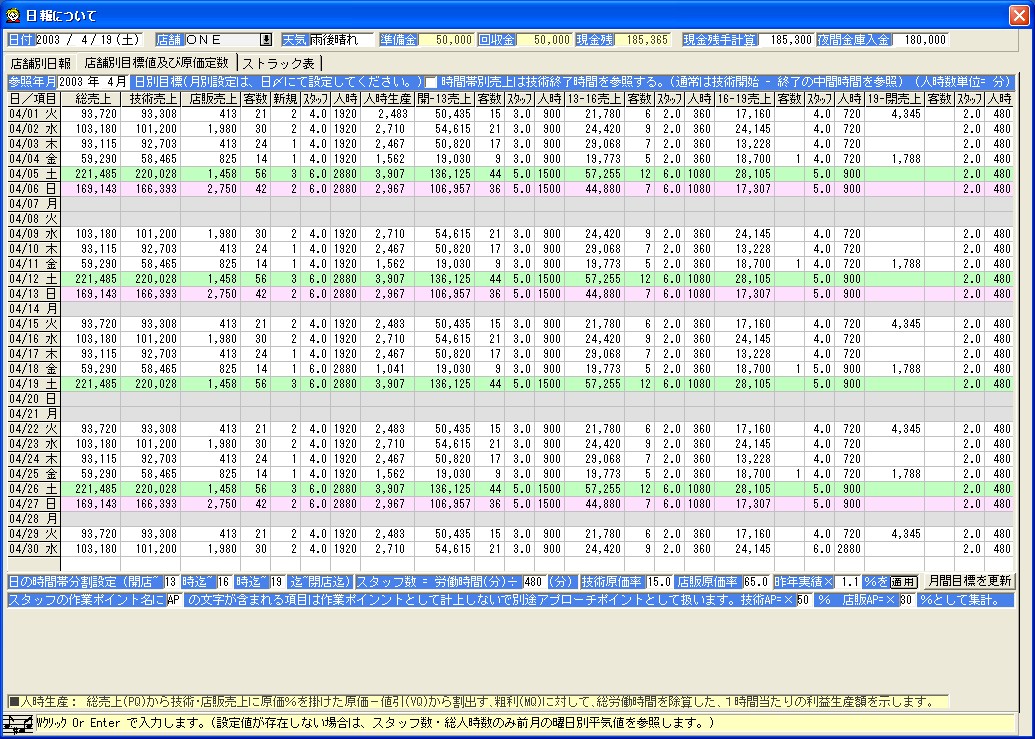Select the 04/07 月 row header
This screenshot has height=739, width=1035.
click(x=34, y=204)
